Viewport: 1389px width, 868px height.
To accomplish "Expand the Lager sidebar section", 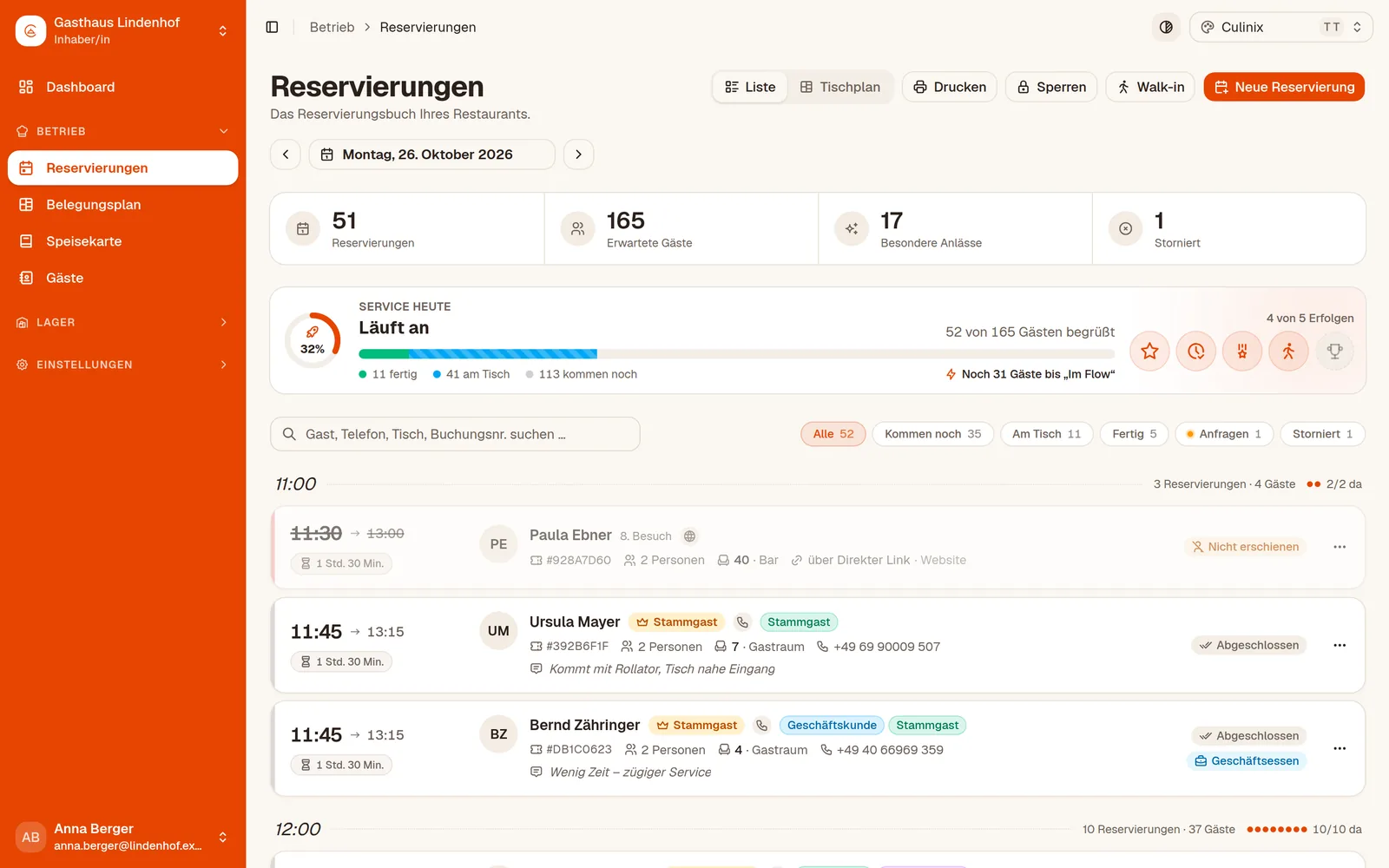I will click(122, 322).
